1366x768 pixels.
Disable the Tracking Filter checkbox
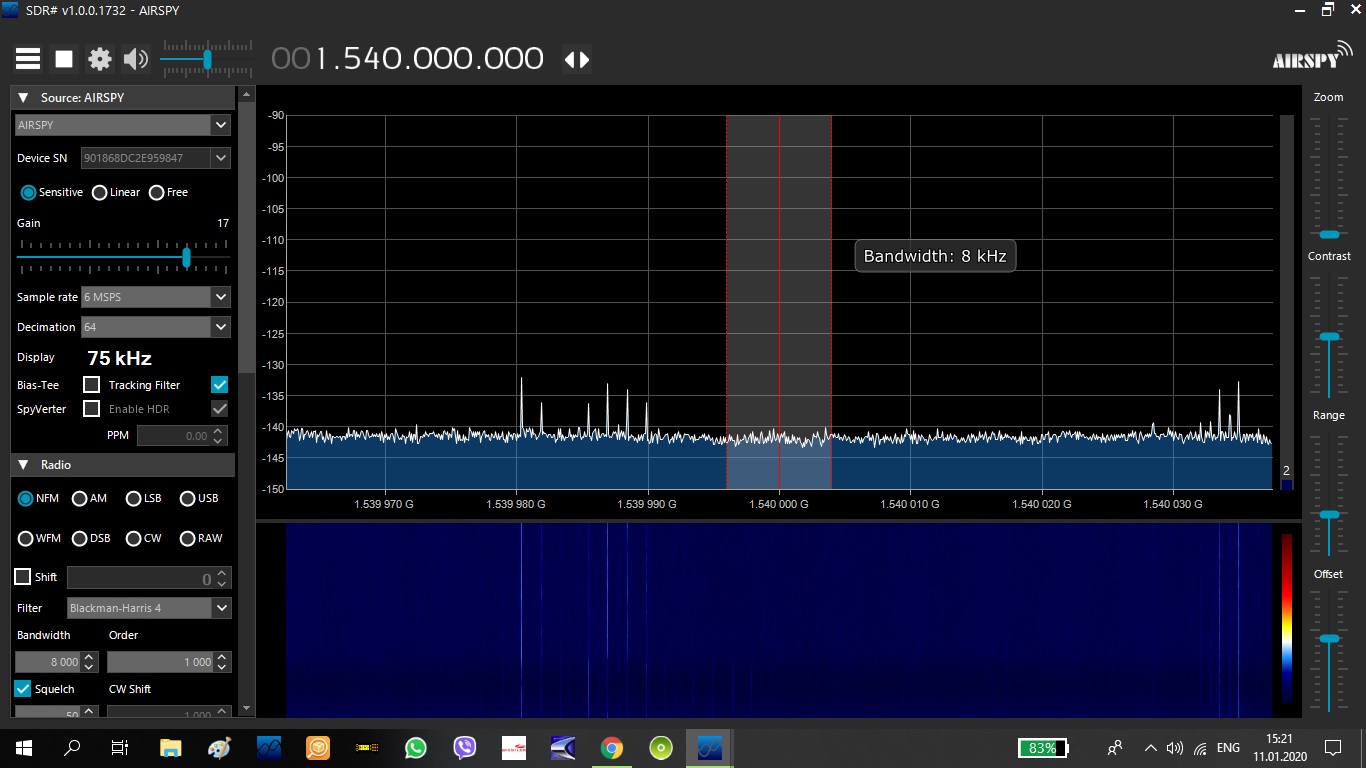tap(219, 385)
